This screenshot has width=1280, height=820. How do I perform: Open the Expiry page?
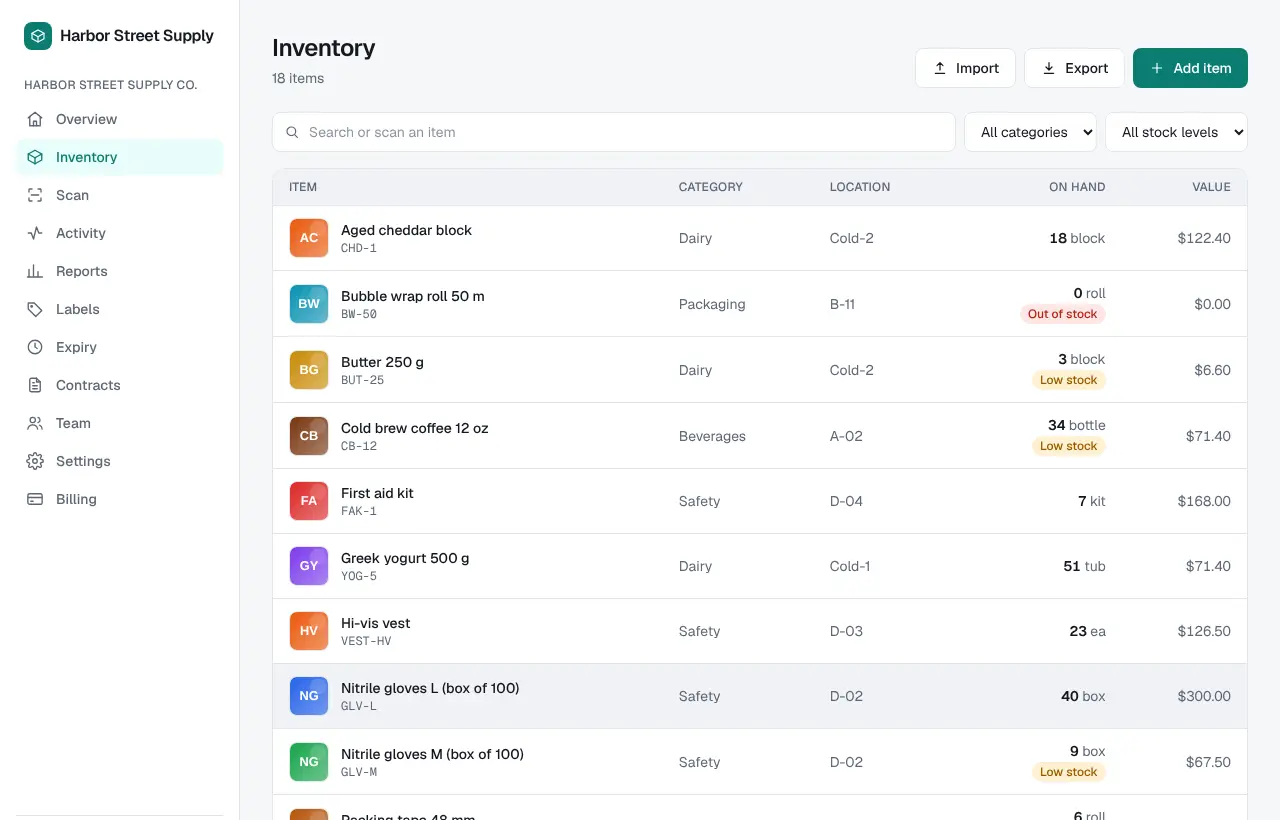click(120, 347)
